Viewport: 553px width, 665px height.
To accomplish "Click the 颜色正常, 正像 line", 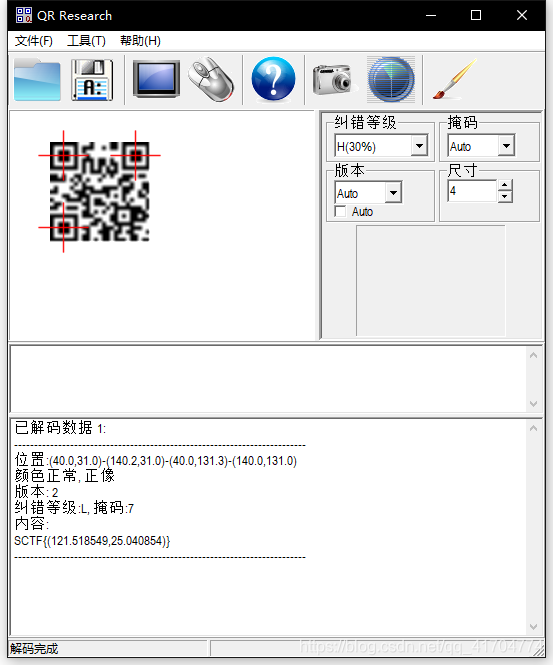I will pos(65,476).
